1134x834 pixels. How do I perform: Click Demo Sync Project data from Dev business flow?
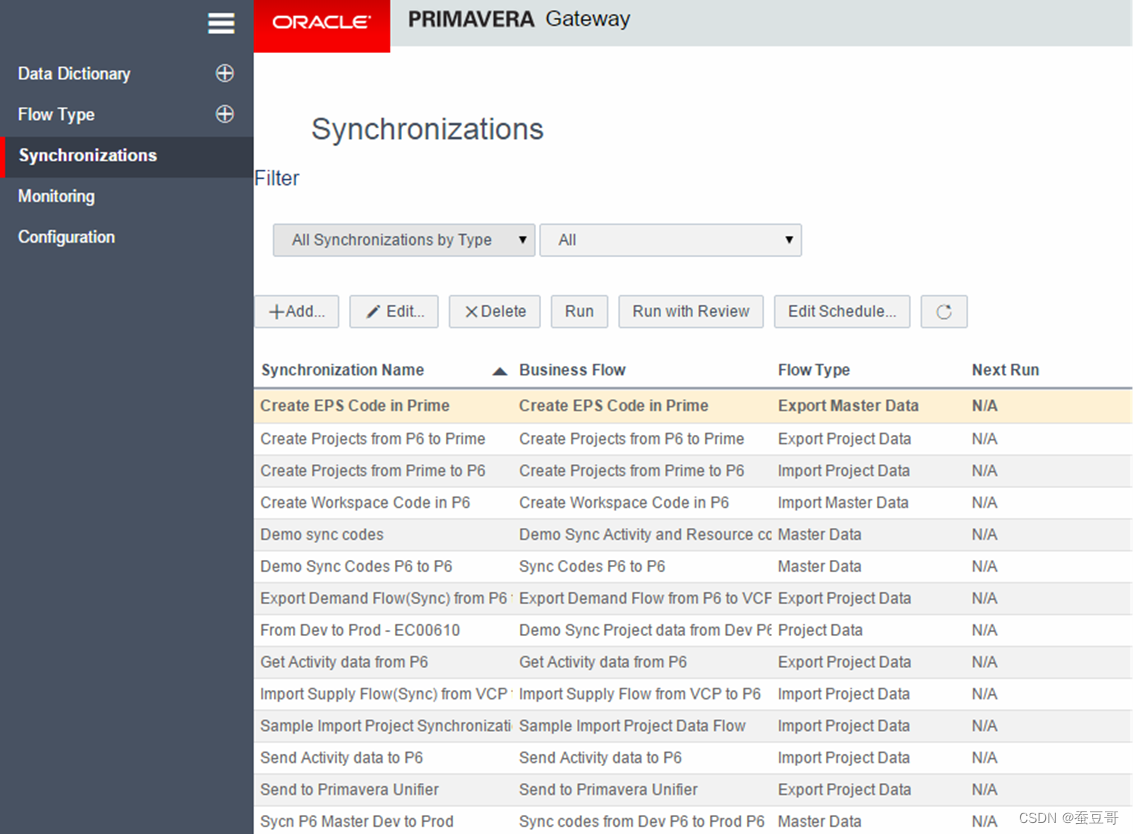(x=645, y=630)
